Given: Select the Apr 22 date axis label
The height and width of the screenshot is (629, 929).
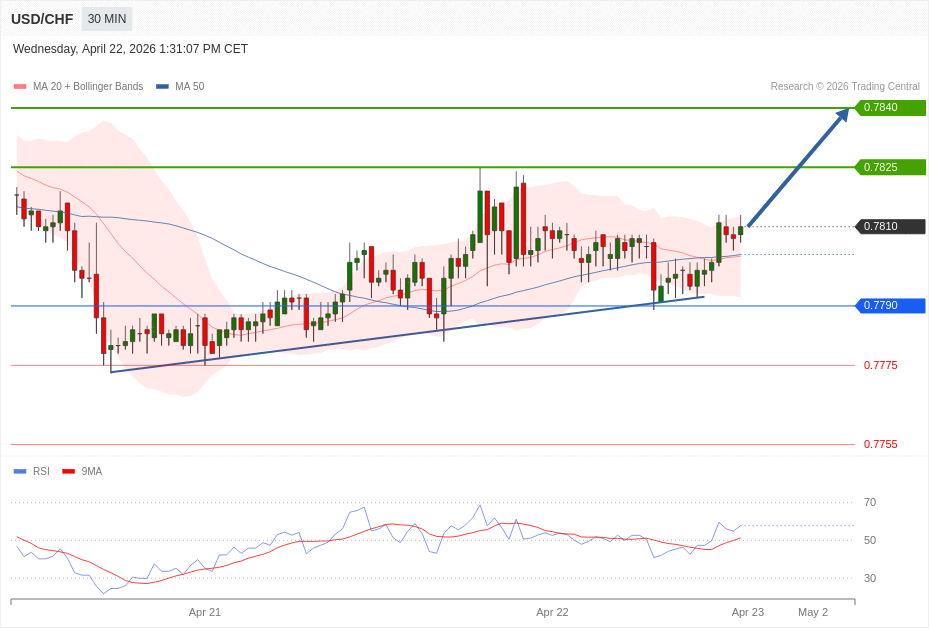Looking at the screenshot, I should point(552,612).
